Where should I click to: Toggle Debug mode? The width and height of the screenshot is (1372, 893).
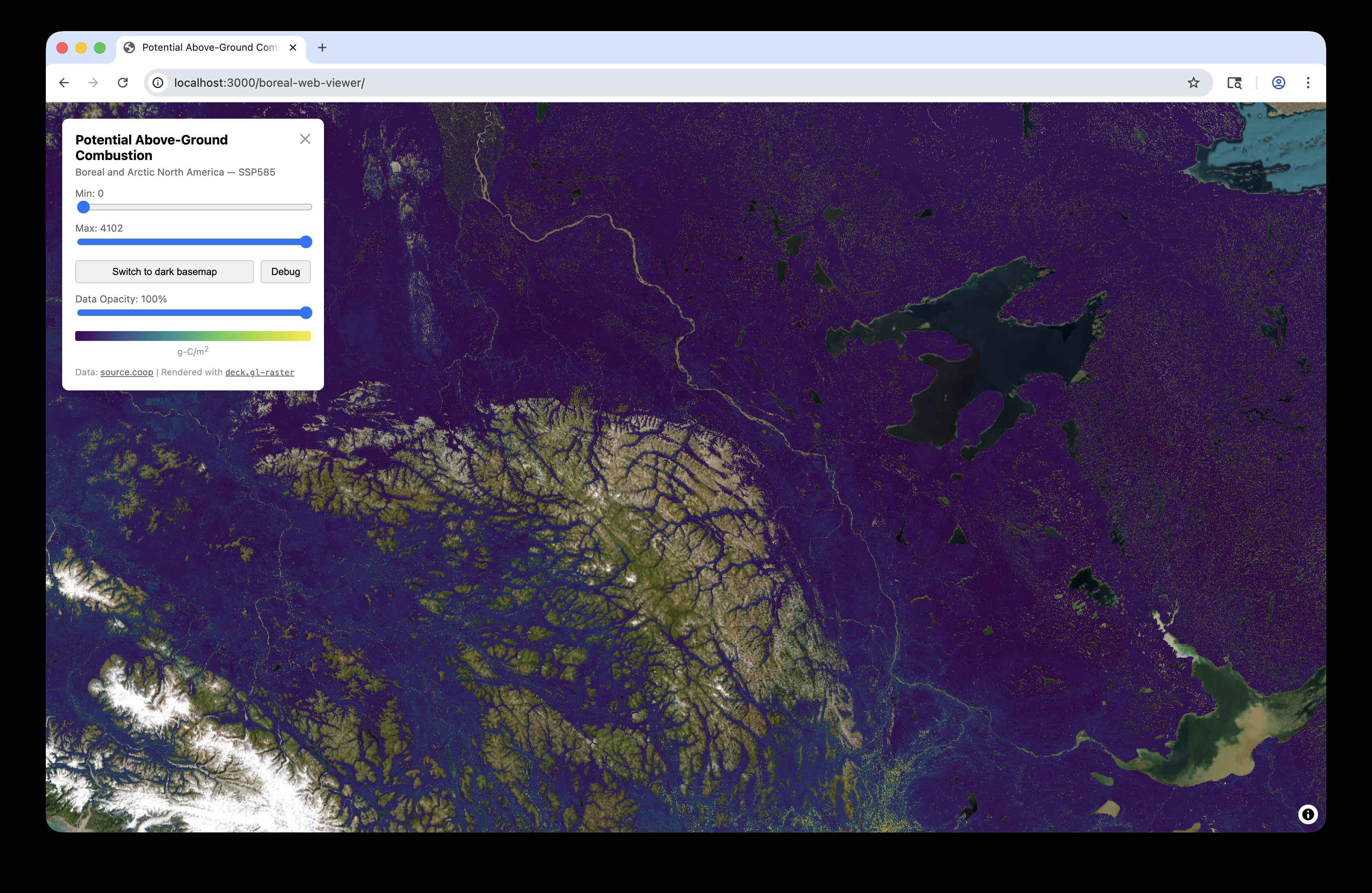286,272
